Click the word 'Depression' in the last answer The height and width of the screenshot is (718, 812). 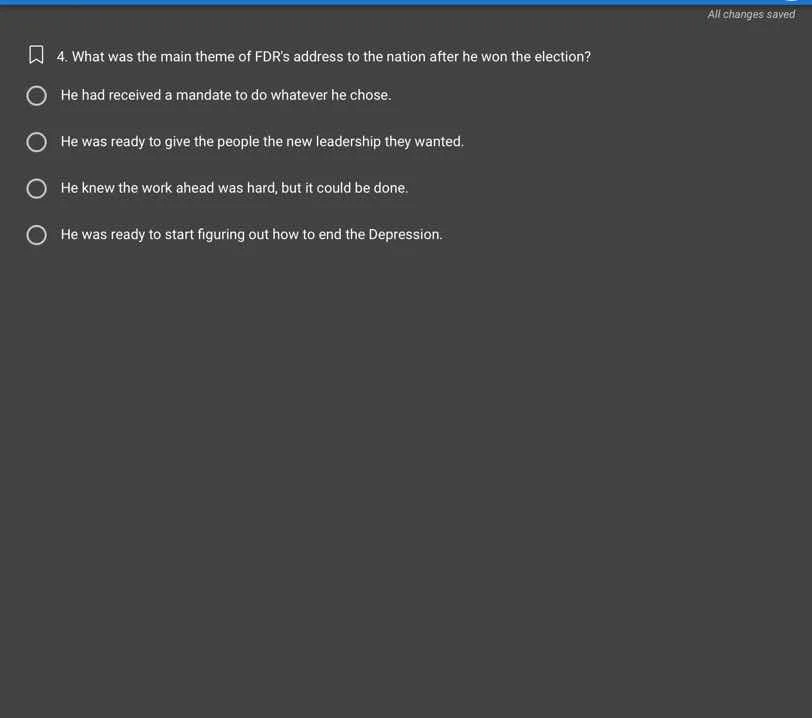click(x=405, y=235)
